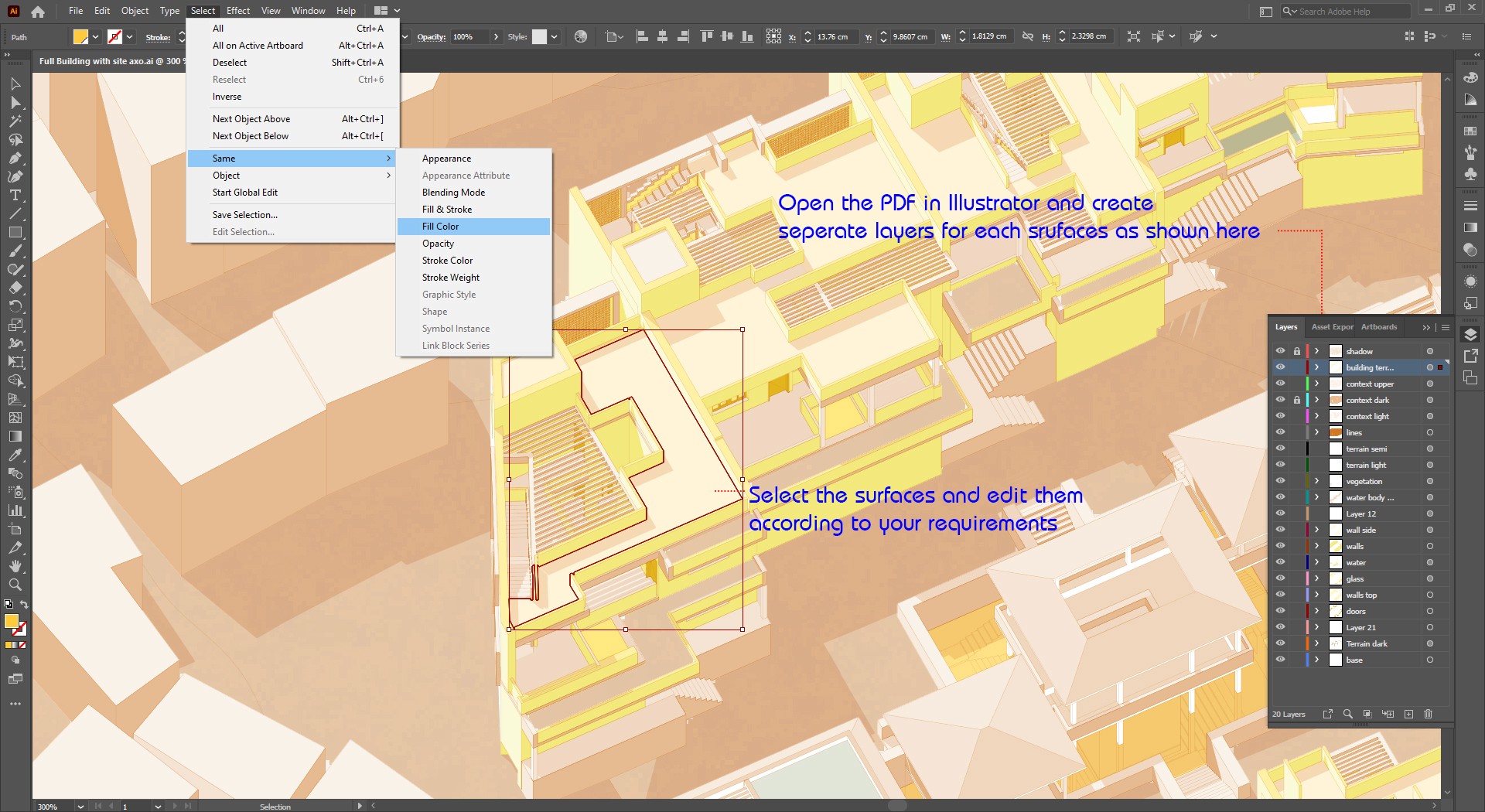Click the Hand tool
This screenshot has height=812, width=1485.
tap(15, 567)
